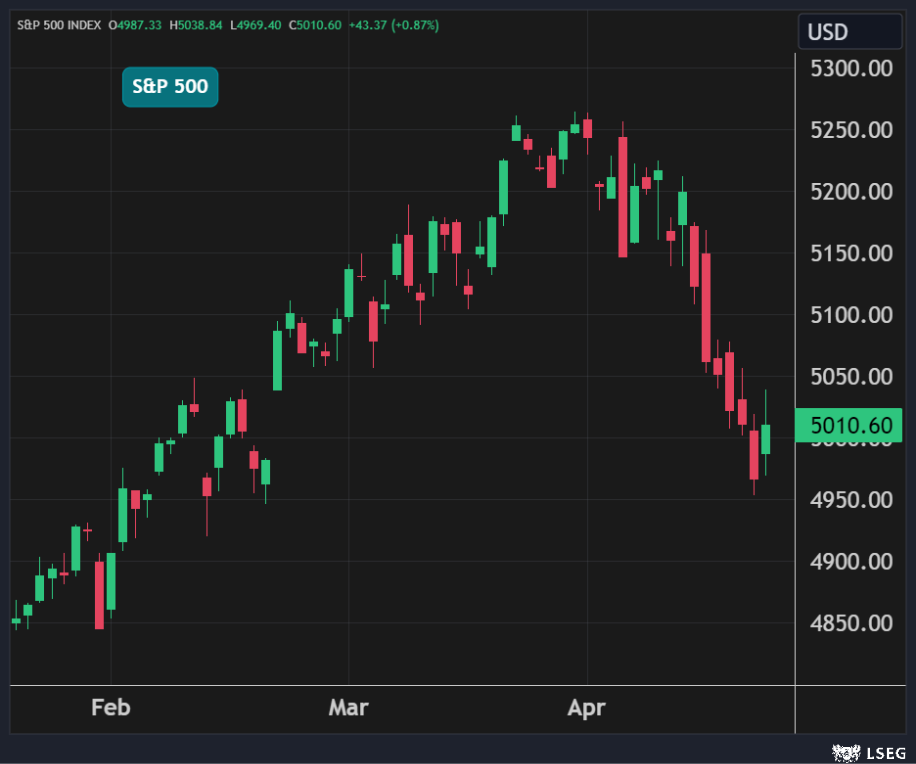Image resolution: width=916 pixels, height=764 pixels.
Task: Click the 4900.00 price axis label
Action: [851, 561]
